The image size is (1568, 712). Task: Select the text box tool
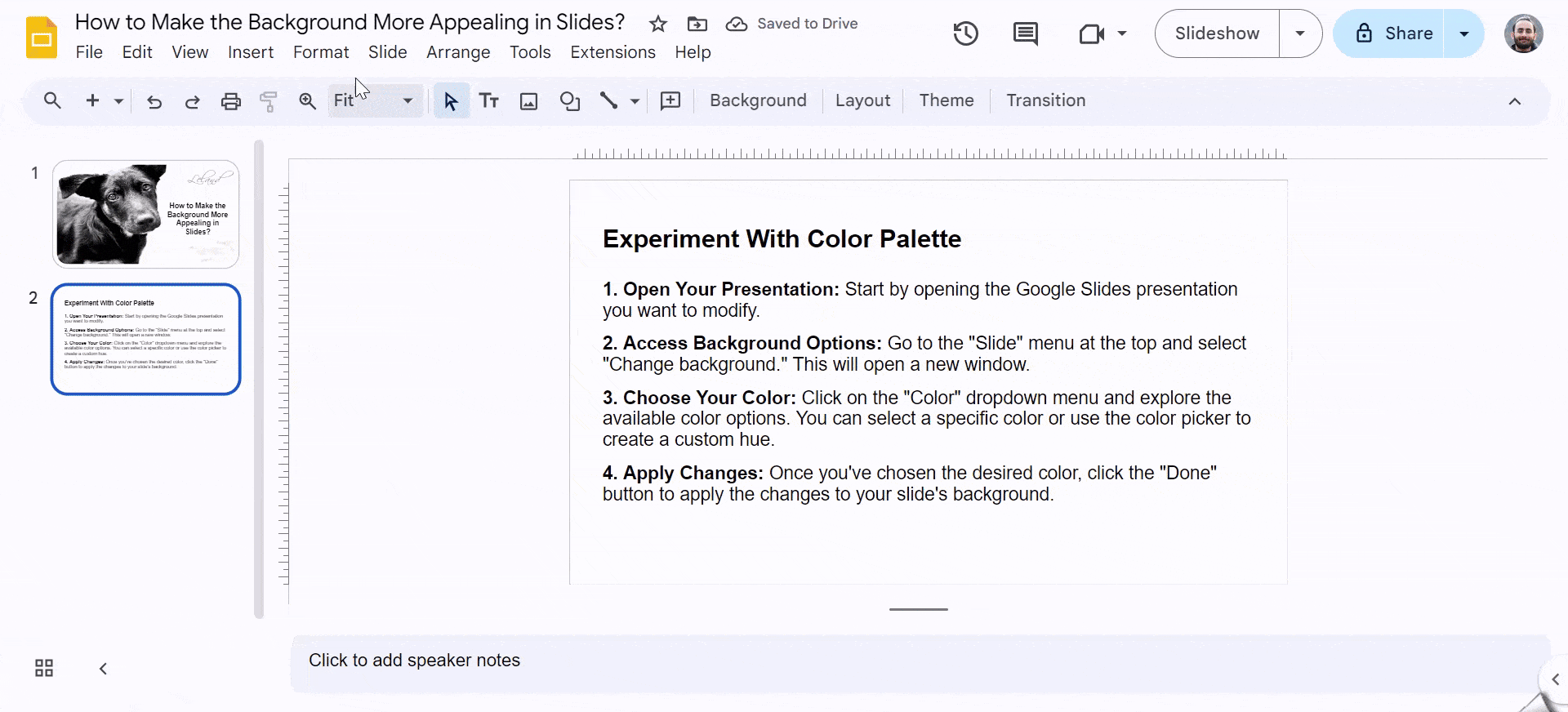[489, 101]
